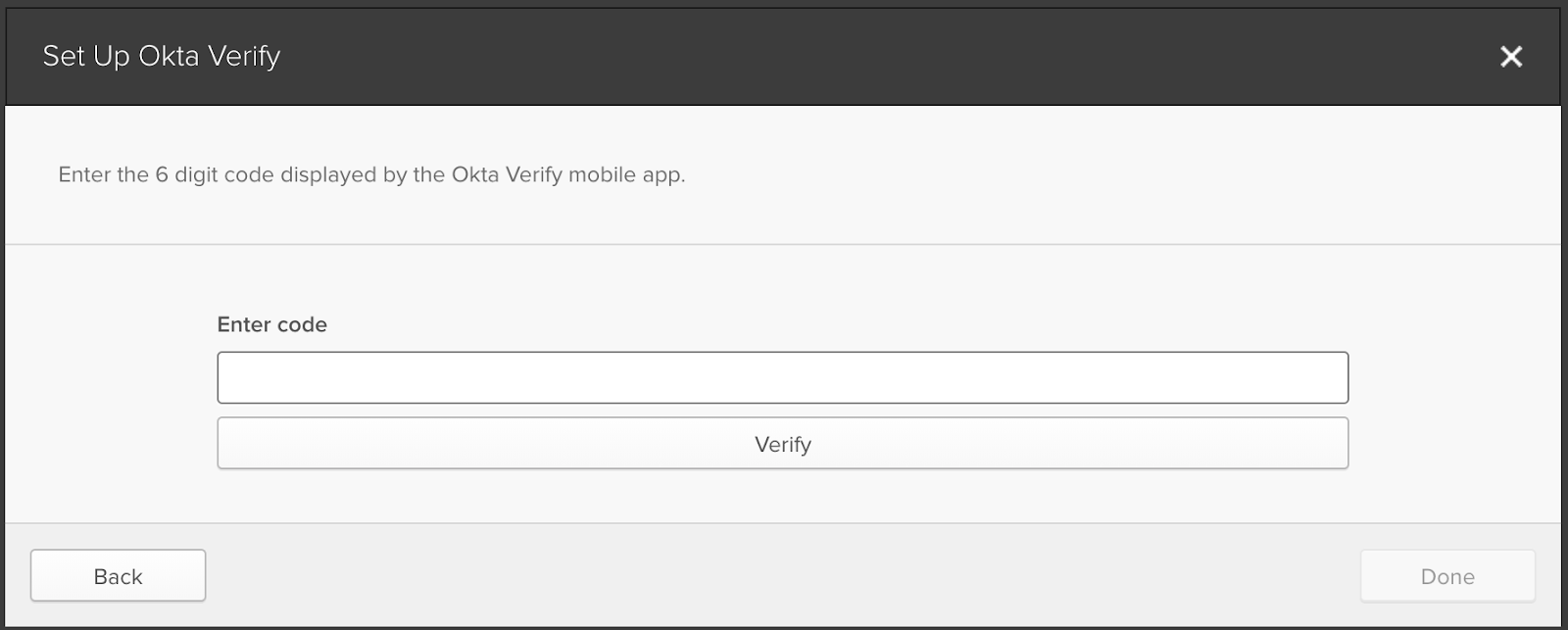
Task: Click the dark dialog header bar
Action: tap(784, 57)
